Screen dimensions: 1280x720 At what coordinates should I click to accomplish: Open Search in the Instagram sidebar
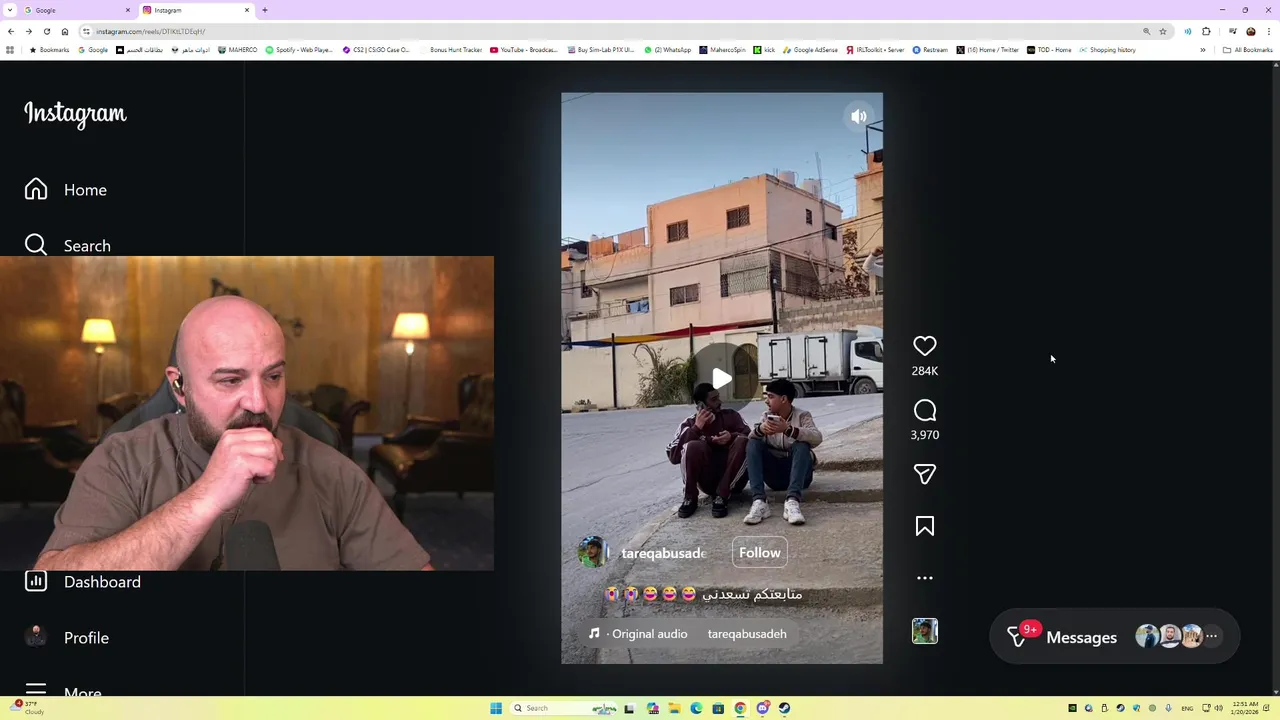click(68, 246)
